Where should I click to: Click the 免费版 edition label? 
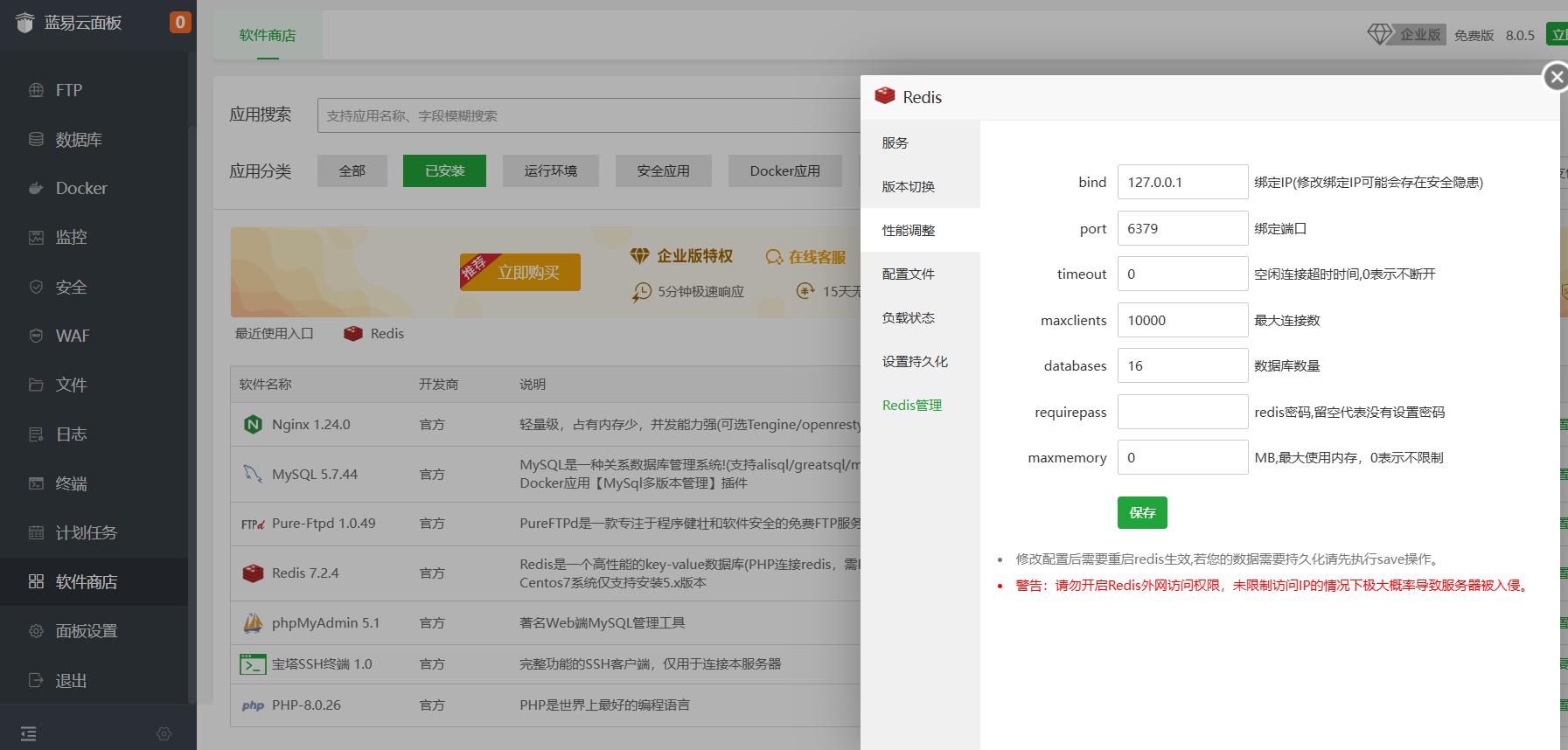click(1474, 35)
